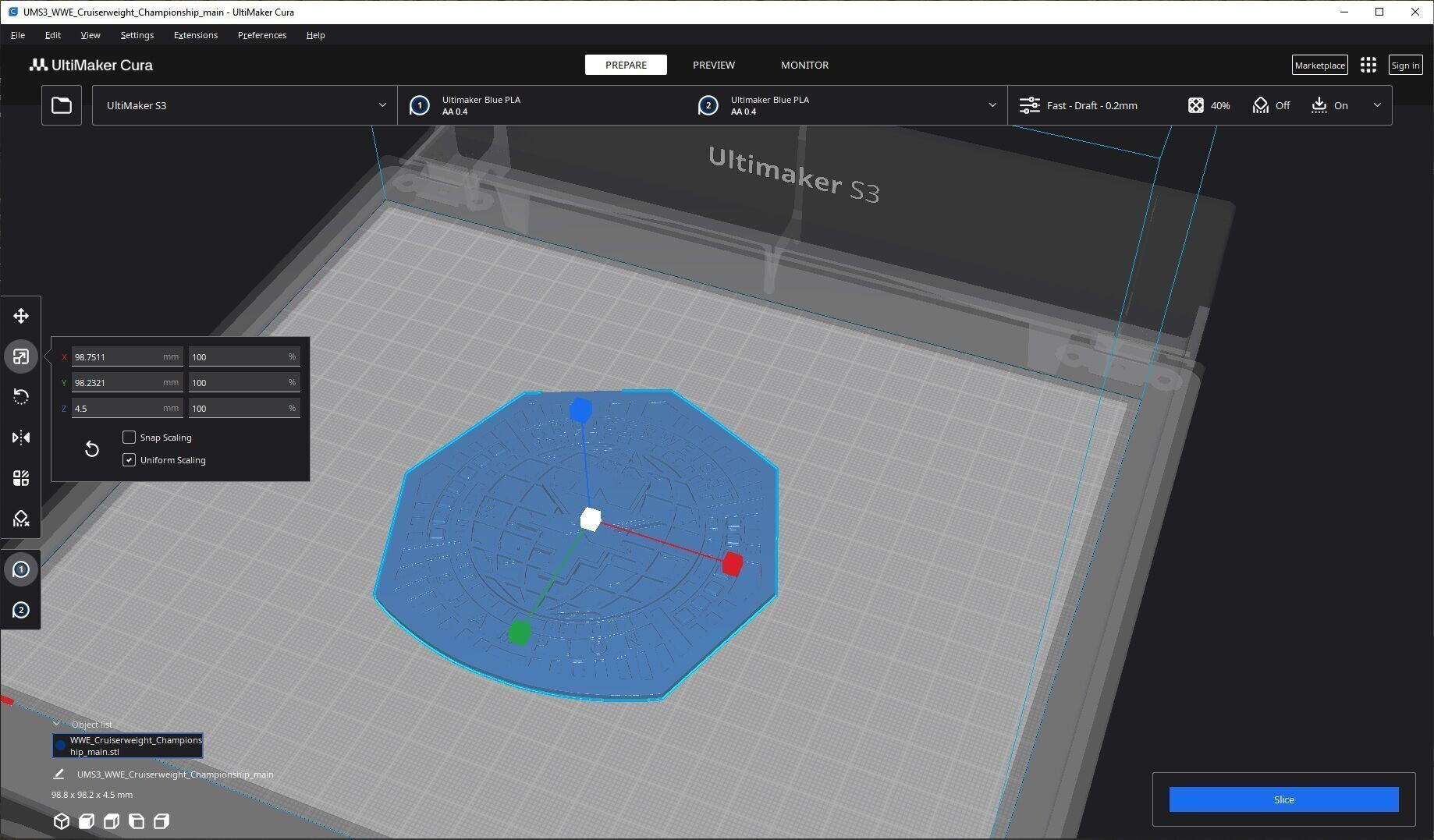
Task: Open the Extensions menu
Action: click(x=196, y=35)
